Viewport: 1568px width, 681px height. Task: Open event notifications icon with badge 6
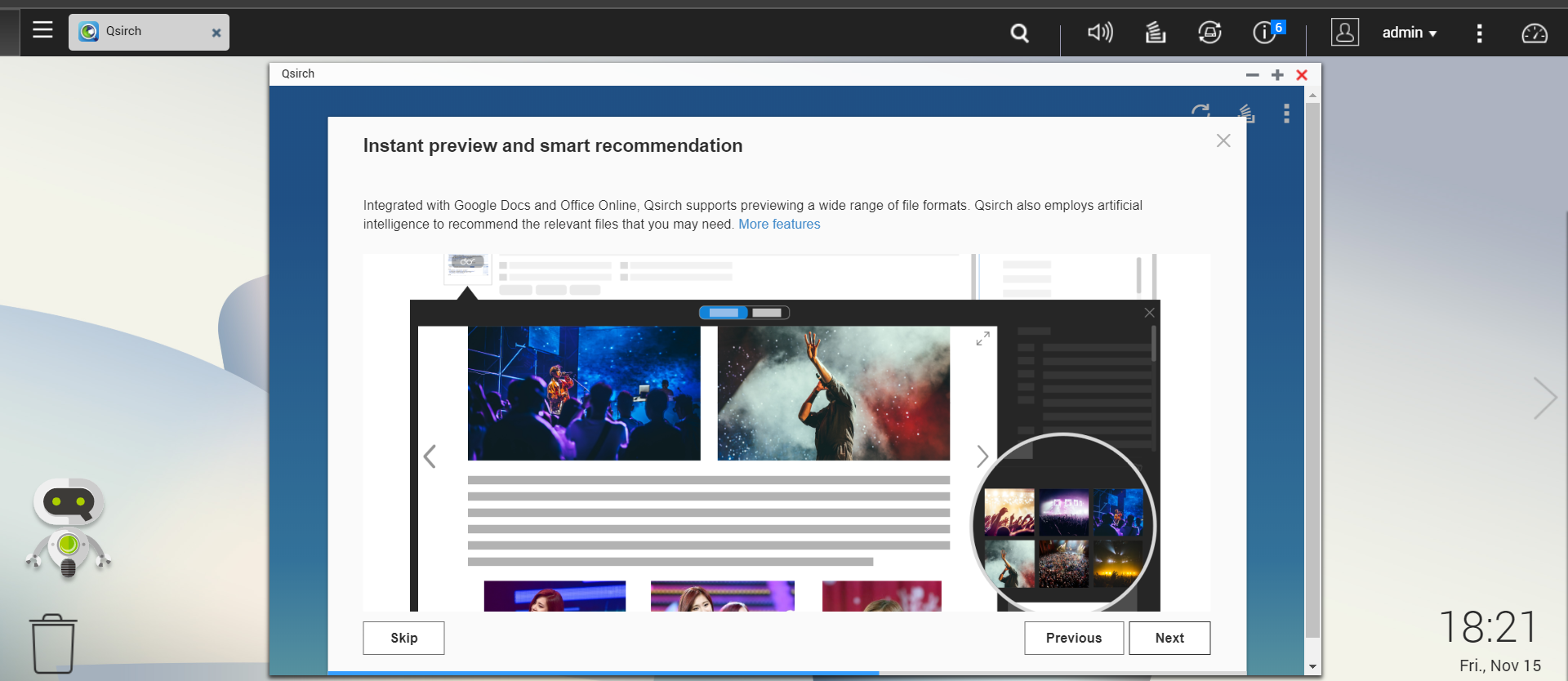click(x=1265, y=33)
